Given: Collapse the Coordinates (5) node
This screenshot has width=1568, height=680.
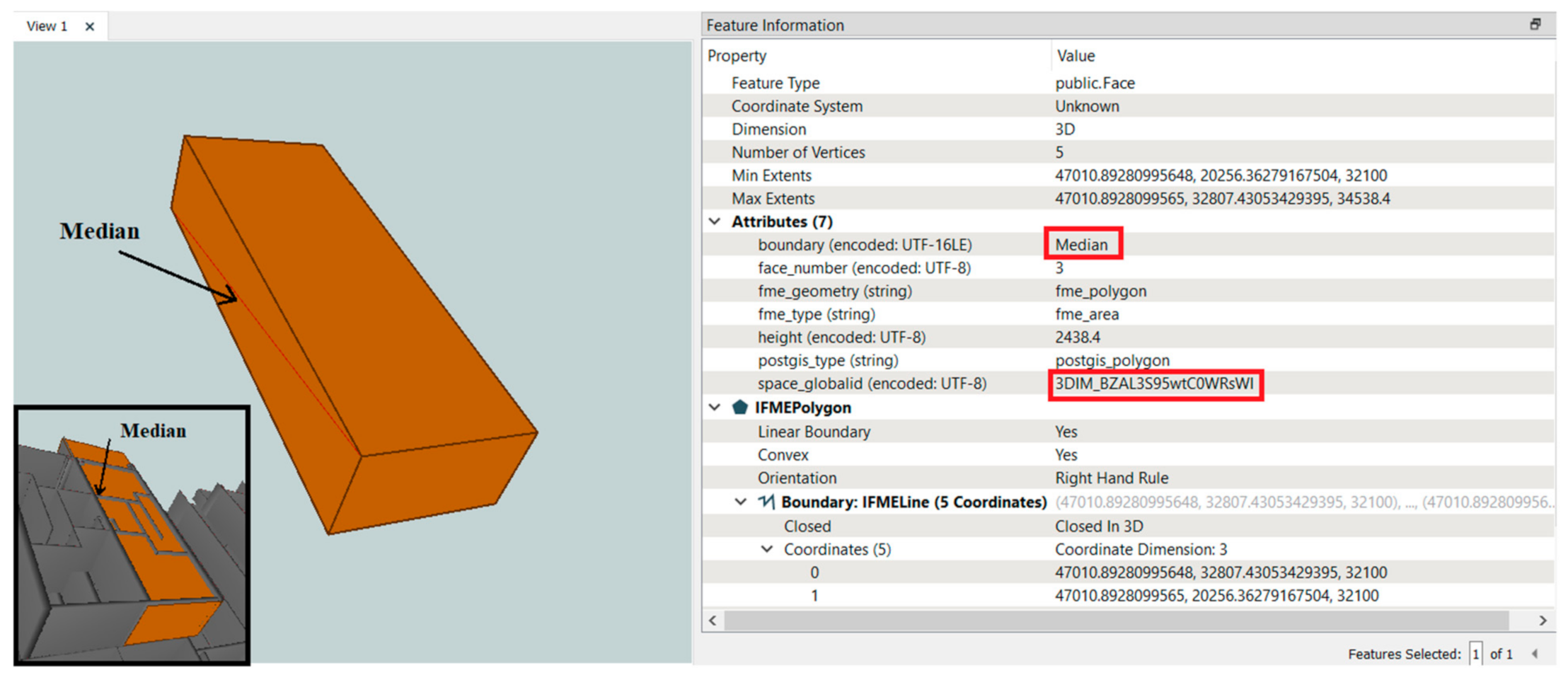Looking at the screenshot, I should pyautogui.click(x=766, y=550).
